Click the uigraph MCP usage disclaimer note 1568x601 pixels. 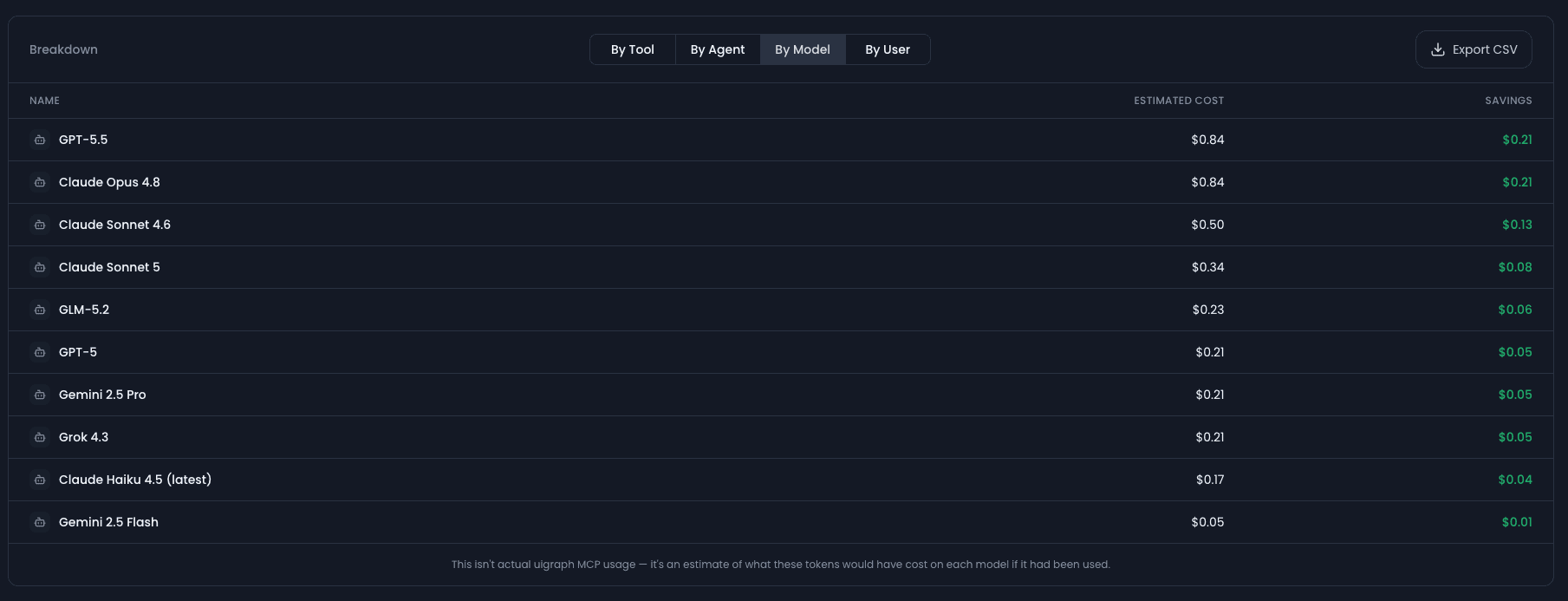point(780,565)
